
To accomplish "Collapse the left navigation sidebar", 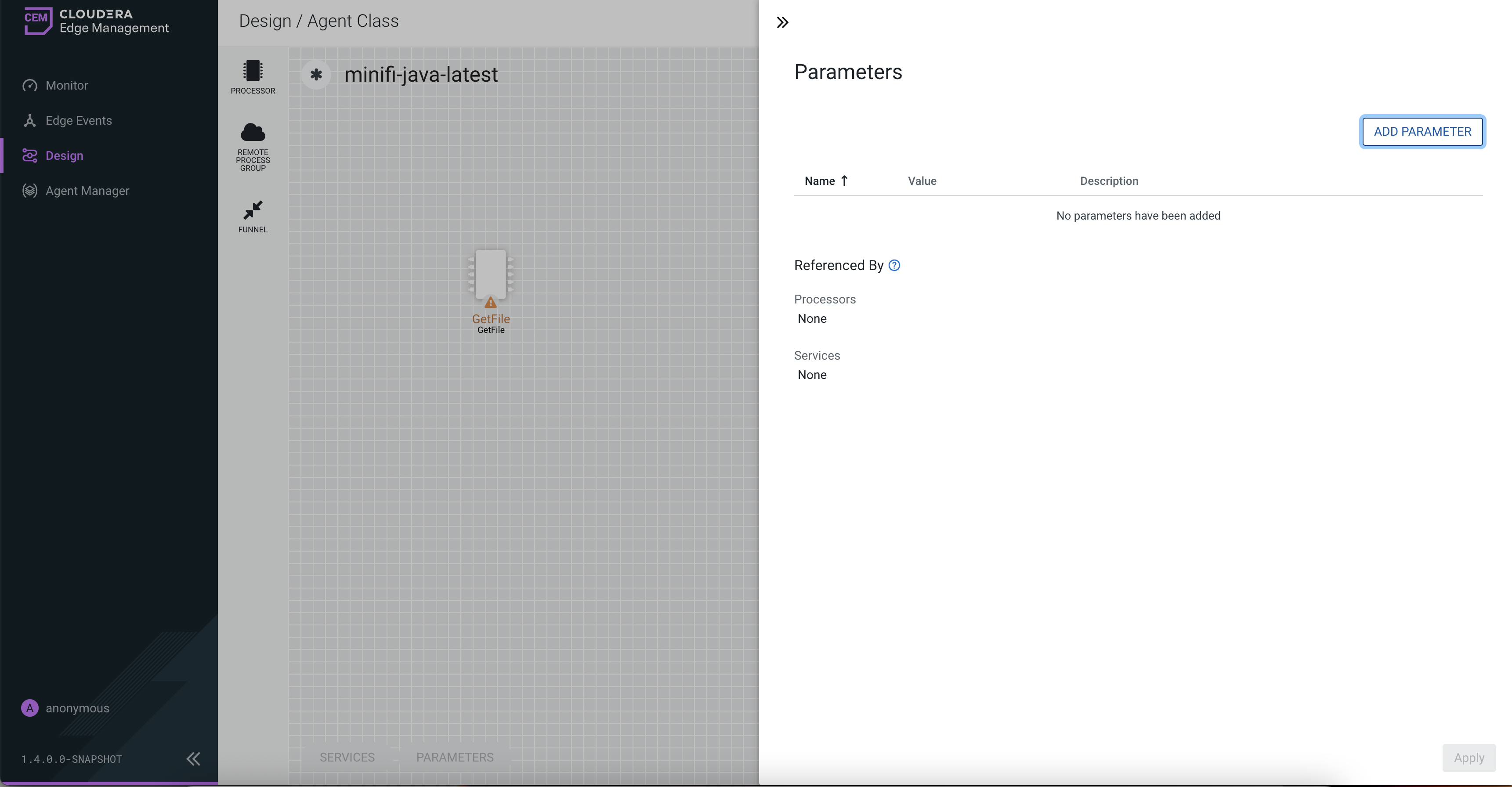I will coord(193,759).
